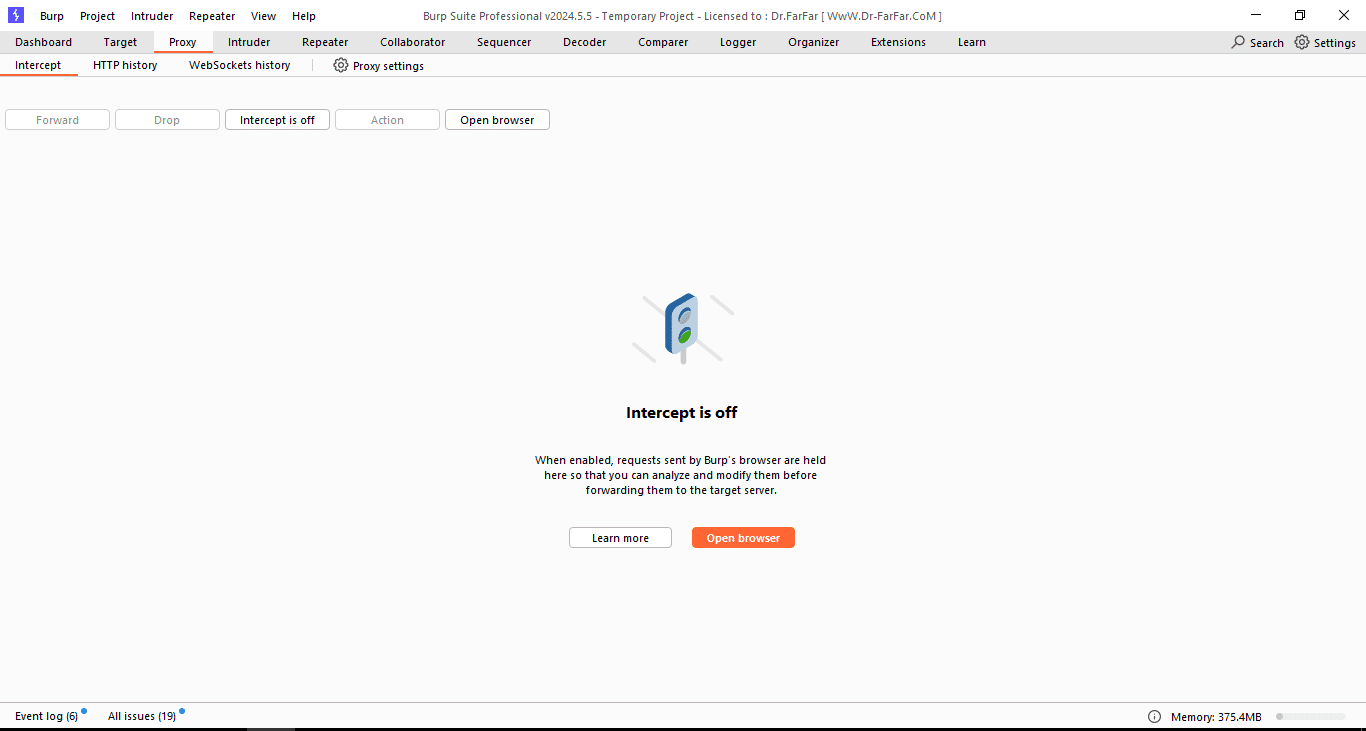Open the All issues (19) panel
The width and height of the screenshot is (1366, 731).
142,716
